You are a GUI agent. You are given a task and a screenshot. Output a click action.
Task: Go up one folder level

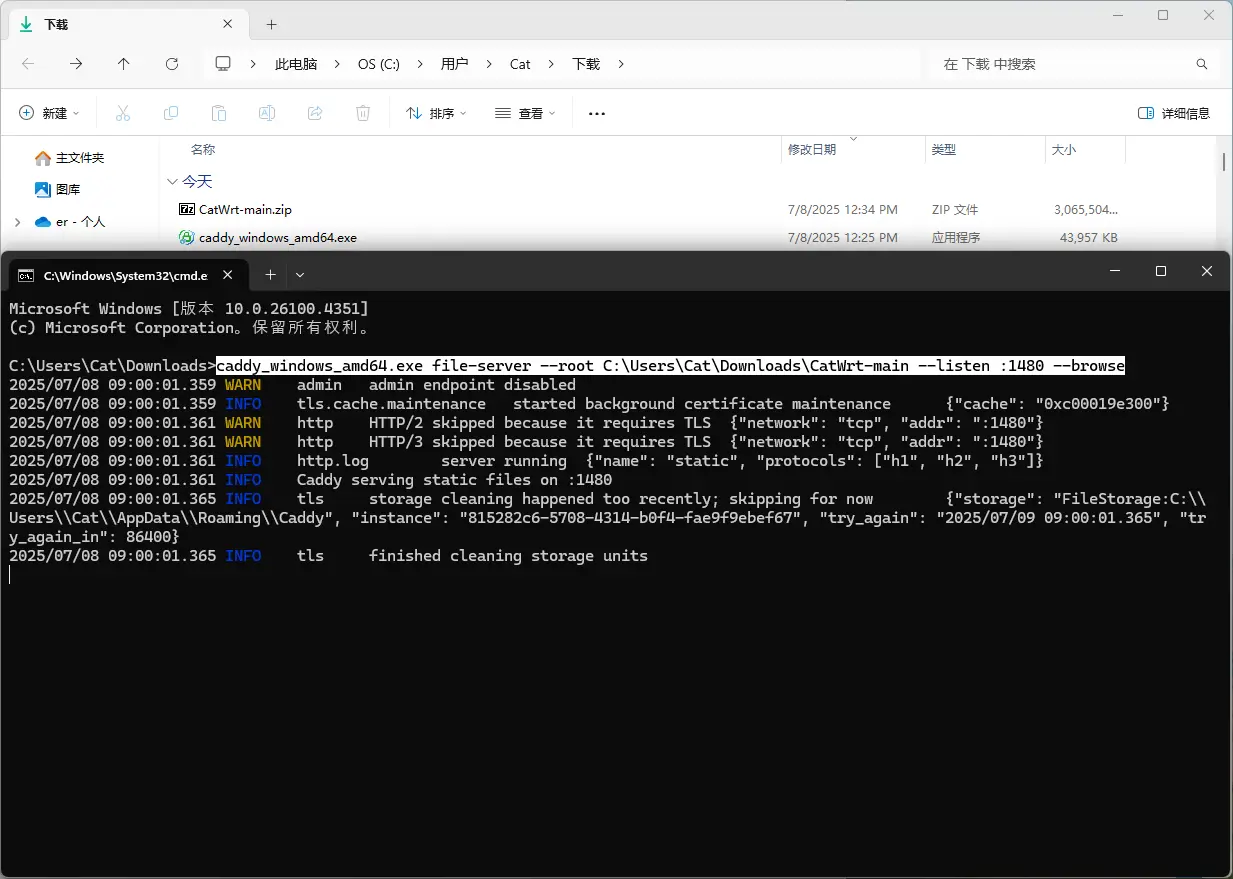[x=123, y=63]
